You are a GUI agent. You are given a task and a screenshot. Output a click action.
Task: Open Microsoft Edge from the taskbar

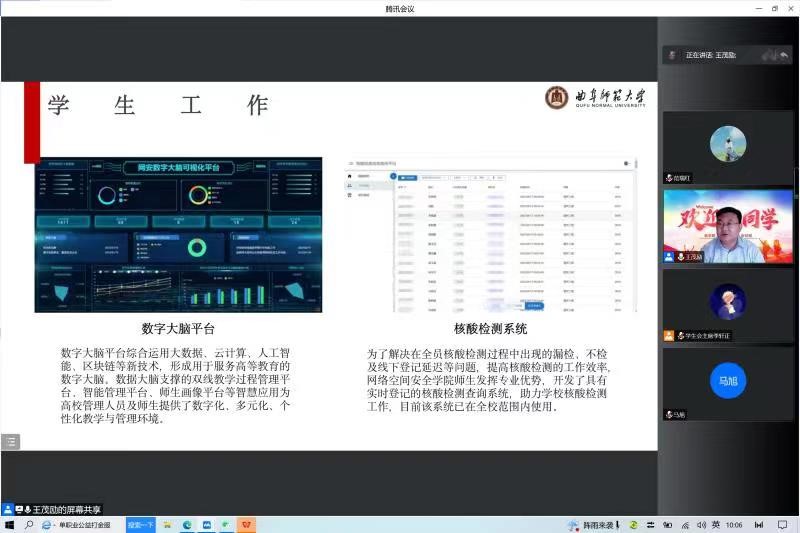click(x=187, y=525)
